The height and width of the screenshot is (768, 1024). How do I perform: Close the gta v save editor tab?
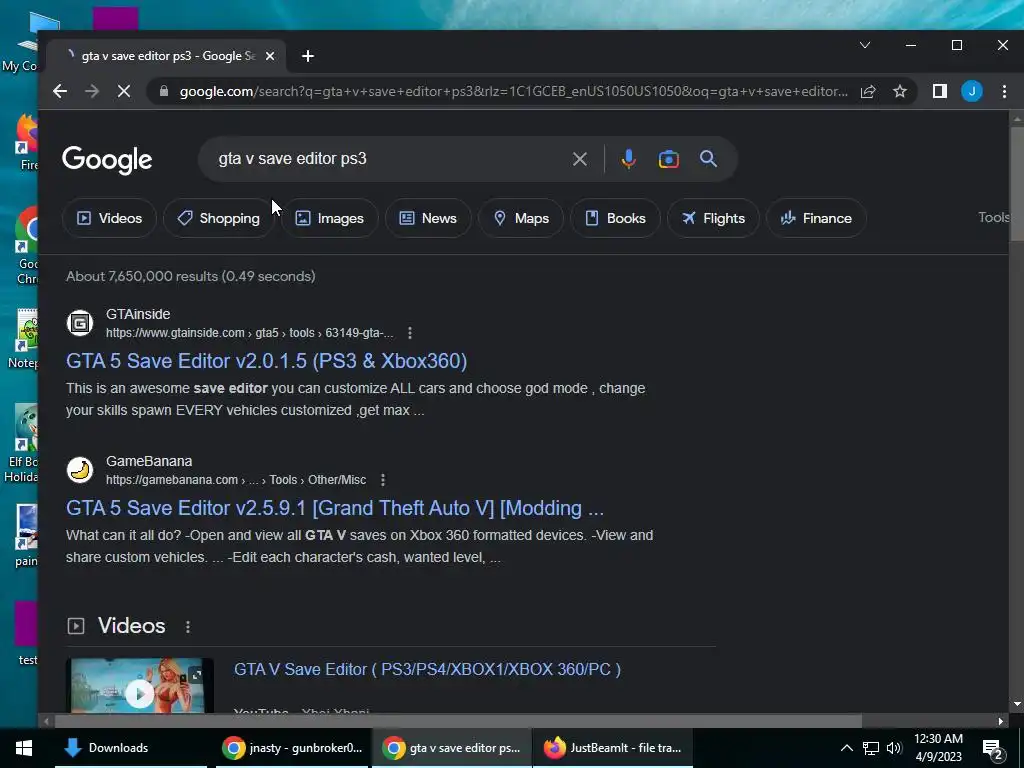tap(270, 56)
